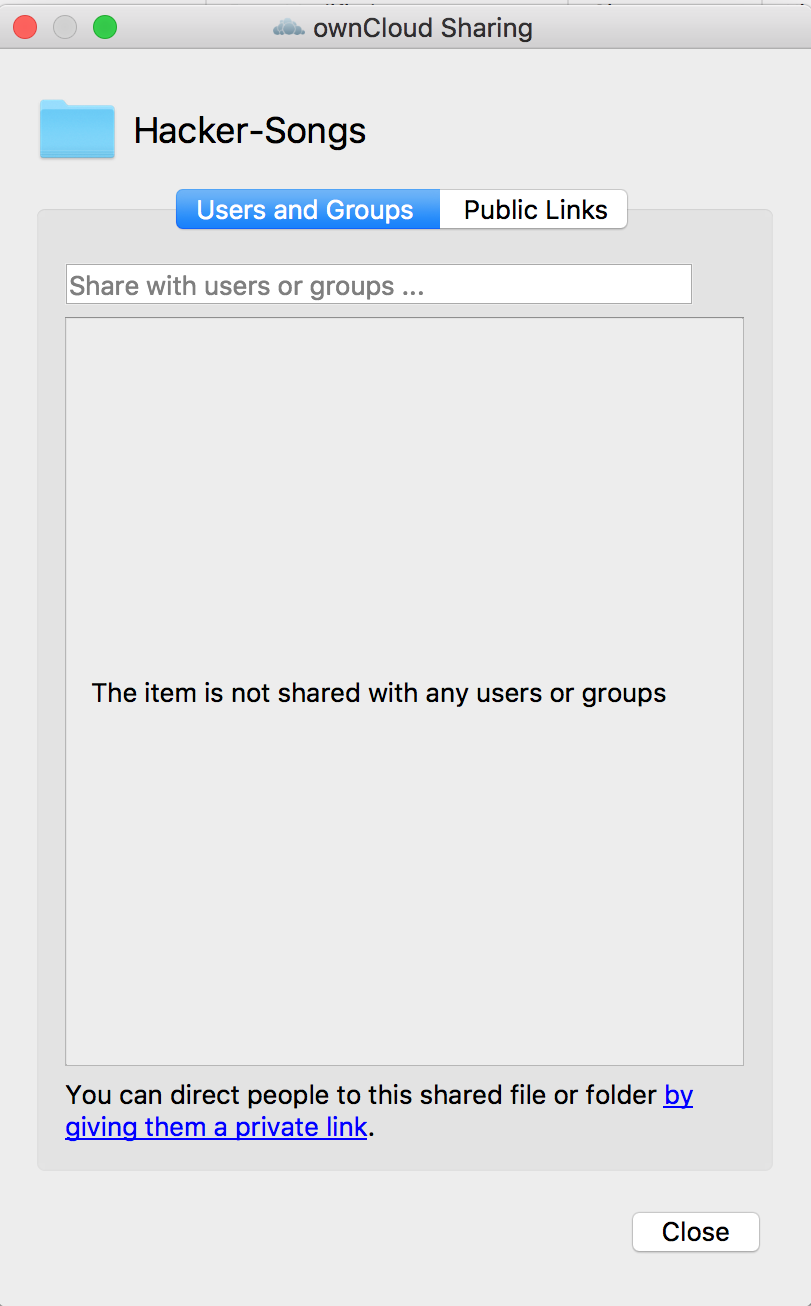Maximize window using green title bar button
Viewport: 811px width, 1306px height.
[105, 28]
